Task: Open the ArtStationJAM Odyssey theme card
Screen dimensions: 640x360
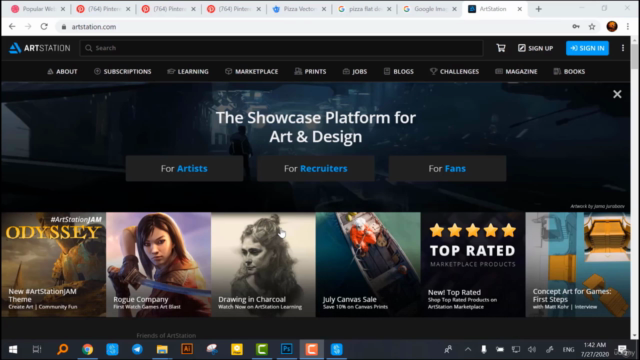Action: [53, 264]
